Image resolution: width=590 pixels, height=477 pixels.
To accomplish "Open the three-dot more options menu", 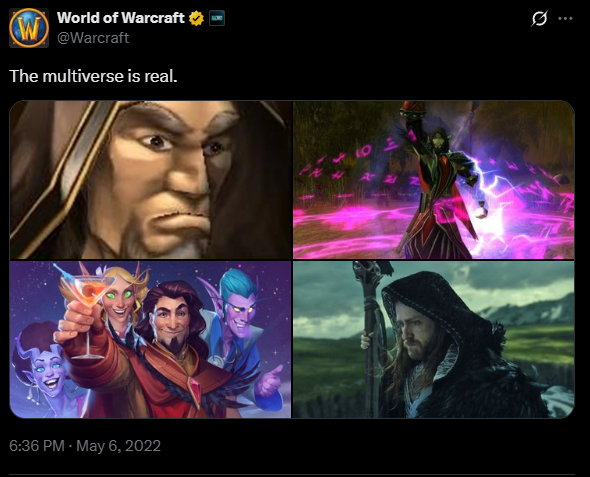I will pyautogui.click(x=566, y=18).
